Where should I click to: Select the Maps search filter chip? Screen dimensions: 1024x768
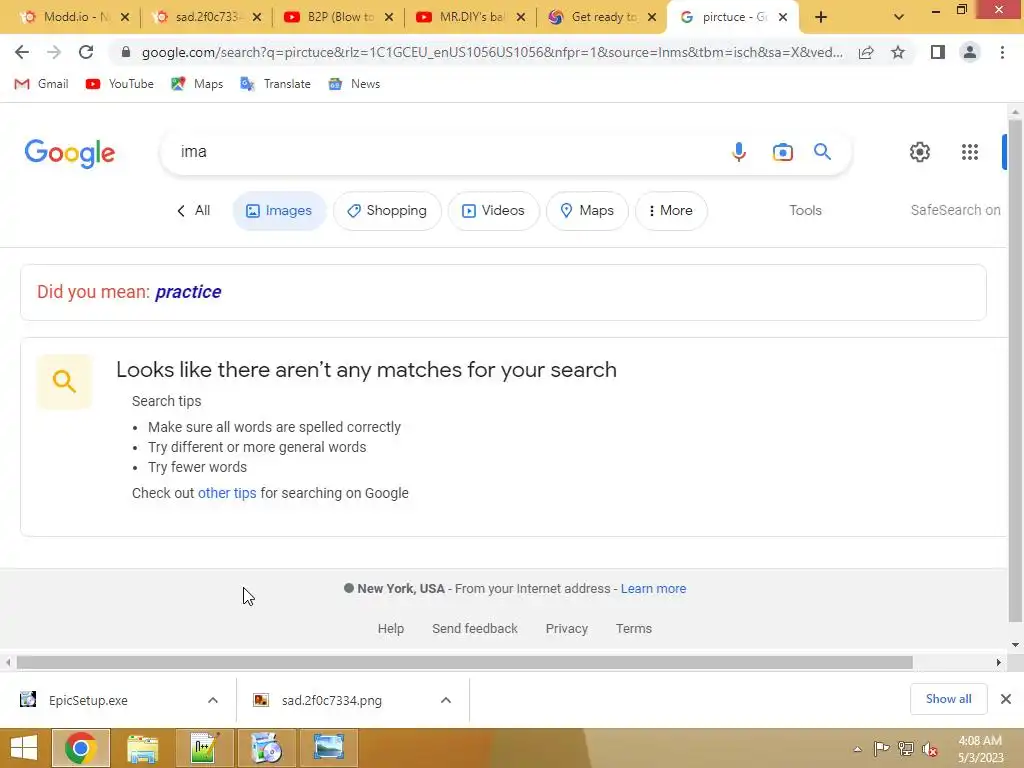(587, 210)
